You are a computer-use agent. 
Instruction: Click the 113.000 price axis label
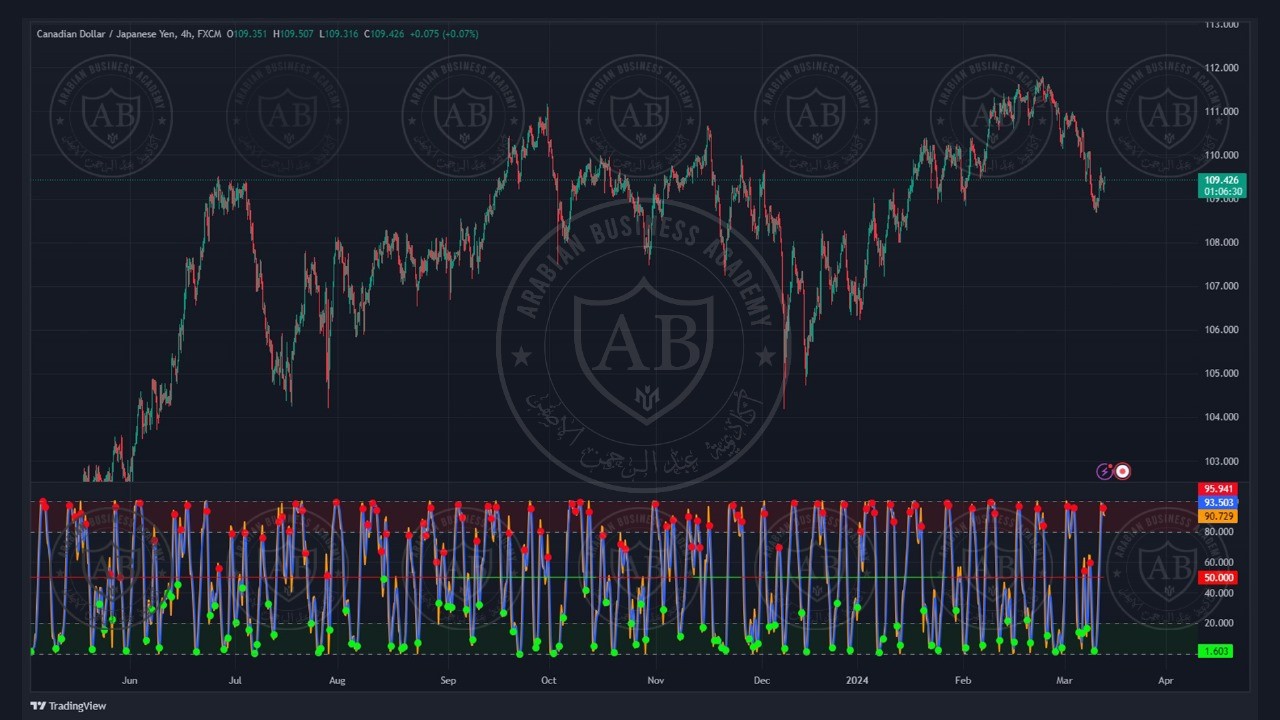1221,24
